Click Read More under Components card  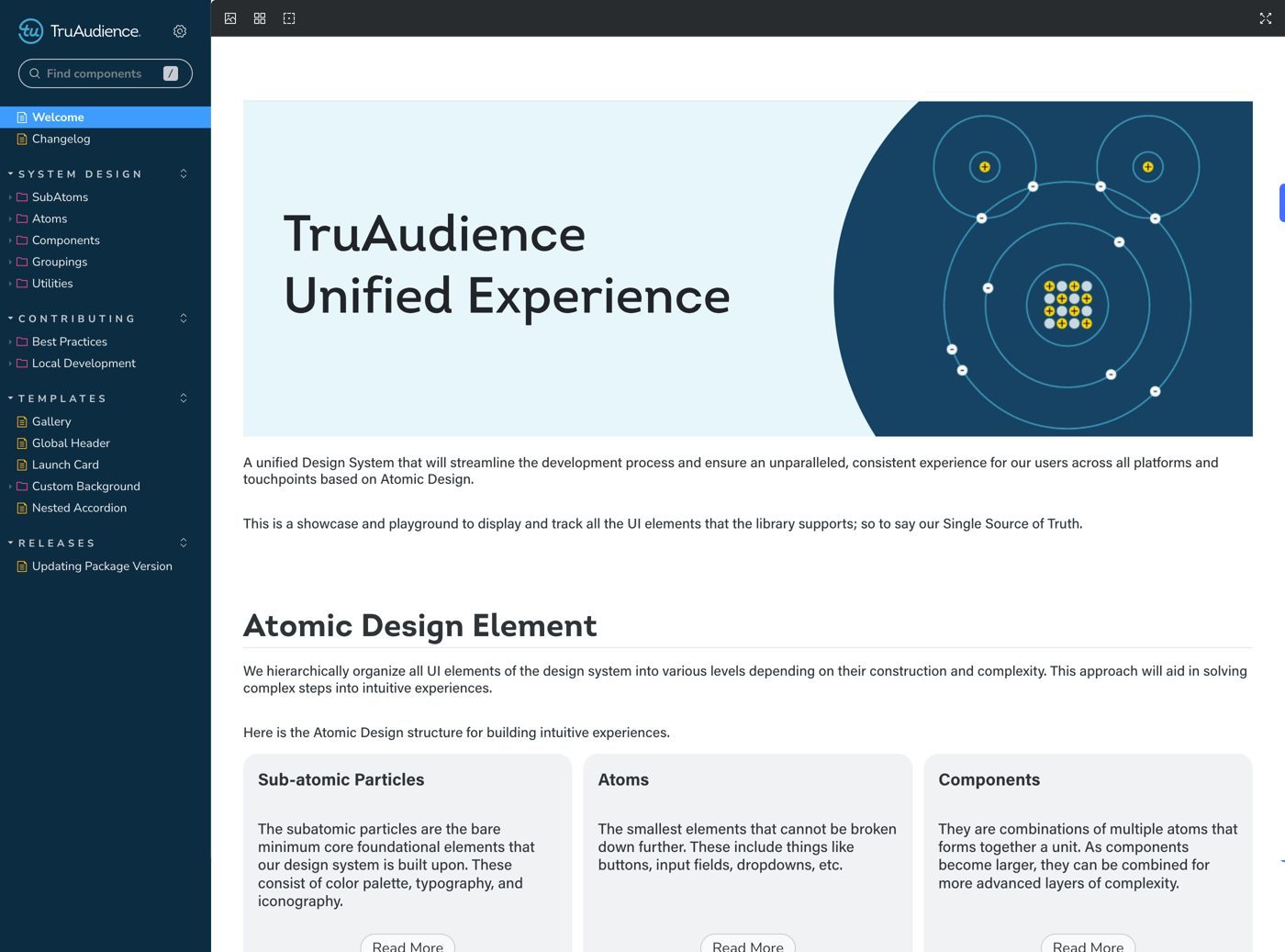tap(1088, 946)
